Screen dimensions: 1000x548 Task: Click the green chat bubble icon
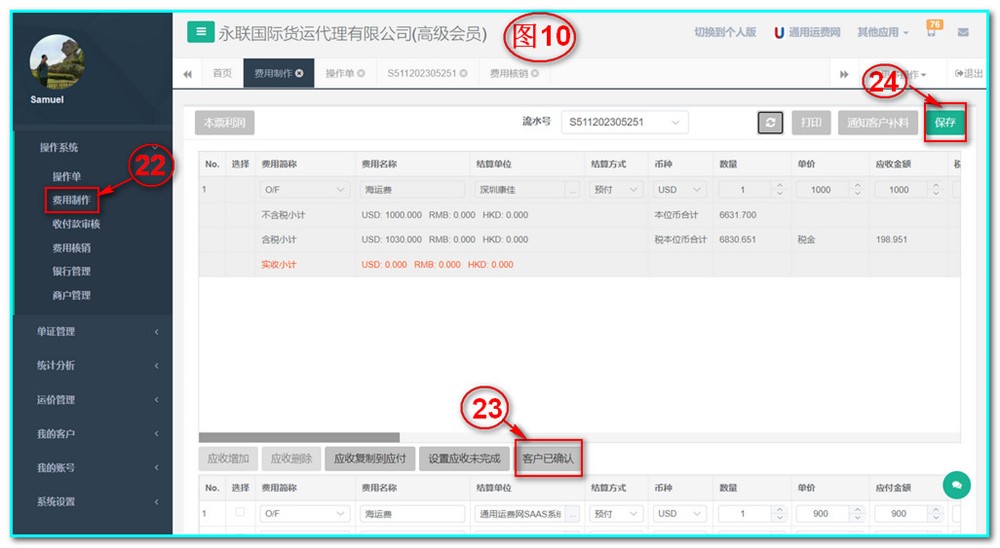(956, 485)
